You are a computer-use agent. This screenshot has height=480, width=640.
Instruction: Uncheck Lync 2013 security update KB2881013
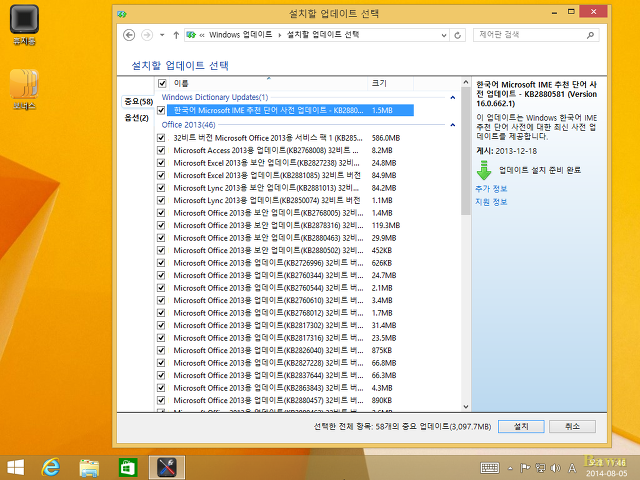pyautogui.click(x=161, y=188)
